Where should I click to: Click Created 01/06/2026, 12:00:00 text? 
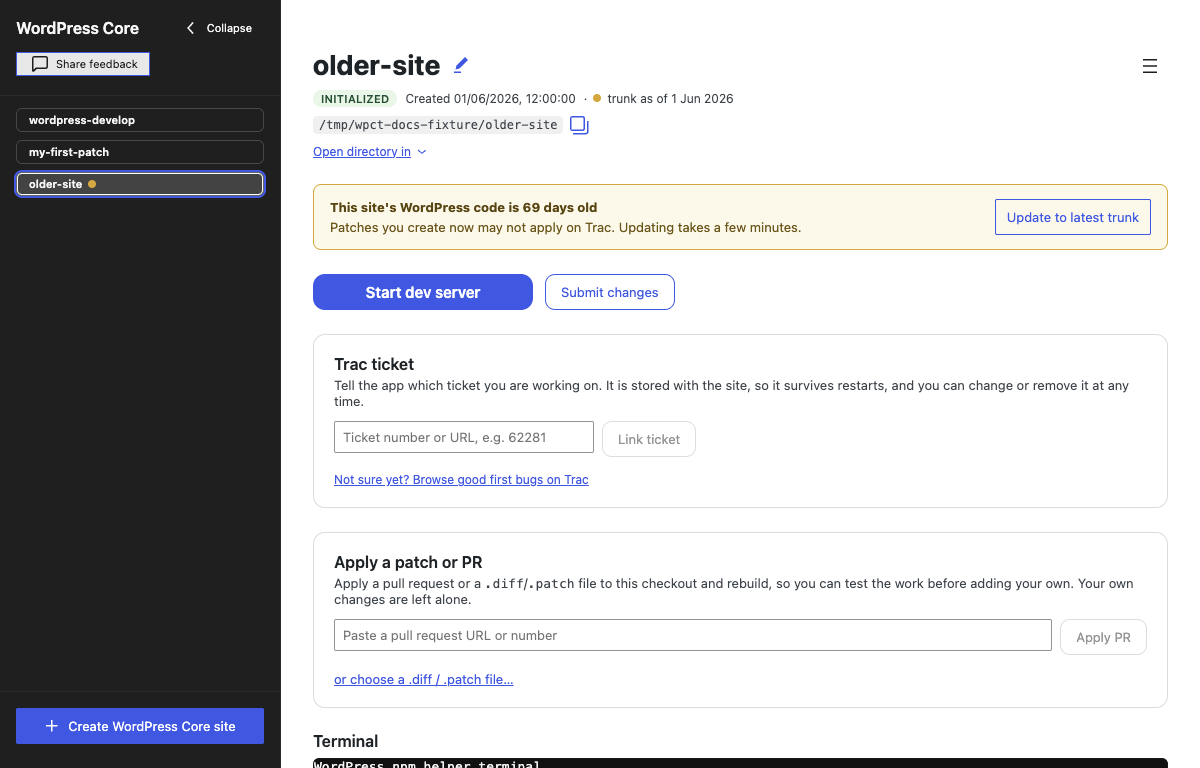pyautogui.click(x=490, y=99)
